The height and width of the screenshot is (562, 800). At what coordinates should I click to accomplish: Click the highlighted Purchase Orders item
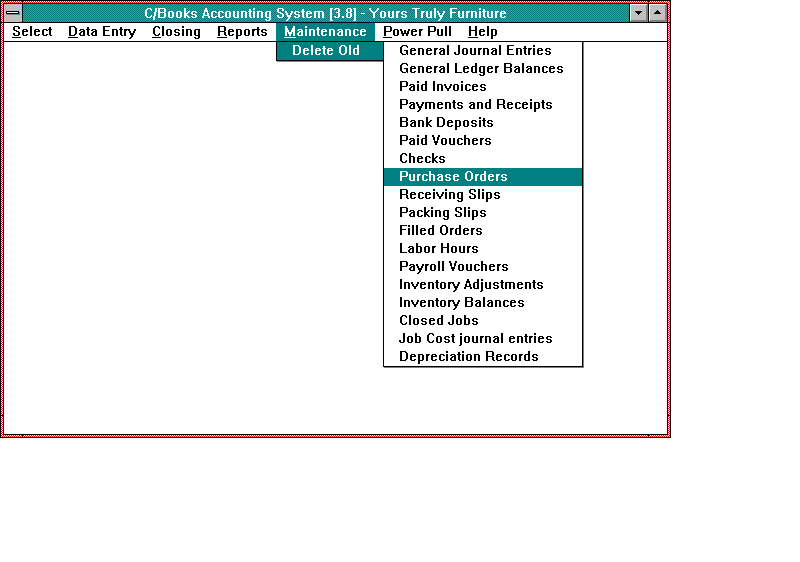pyautogui.click(x=453, y=177)
